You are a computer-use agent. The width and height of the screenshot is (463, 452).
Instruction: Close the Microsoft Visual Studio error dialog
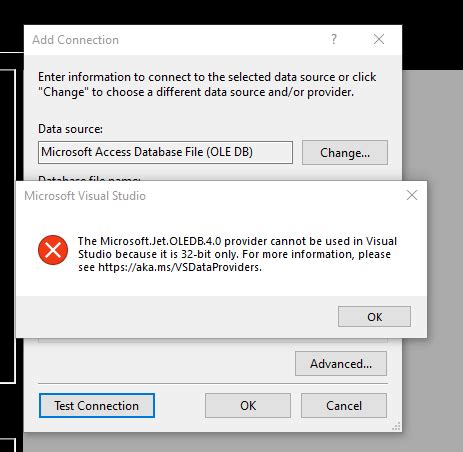tap(412, 195)
